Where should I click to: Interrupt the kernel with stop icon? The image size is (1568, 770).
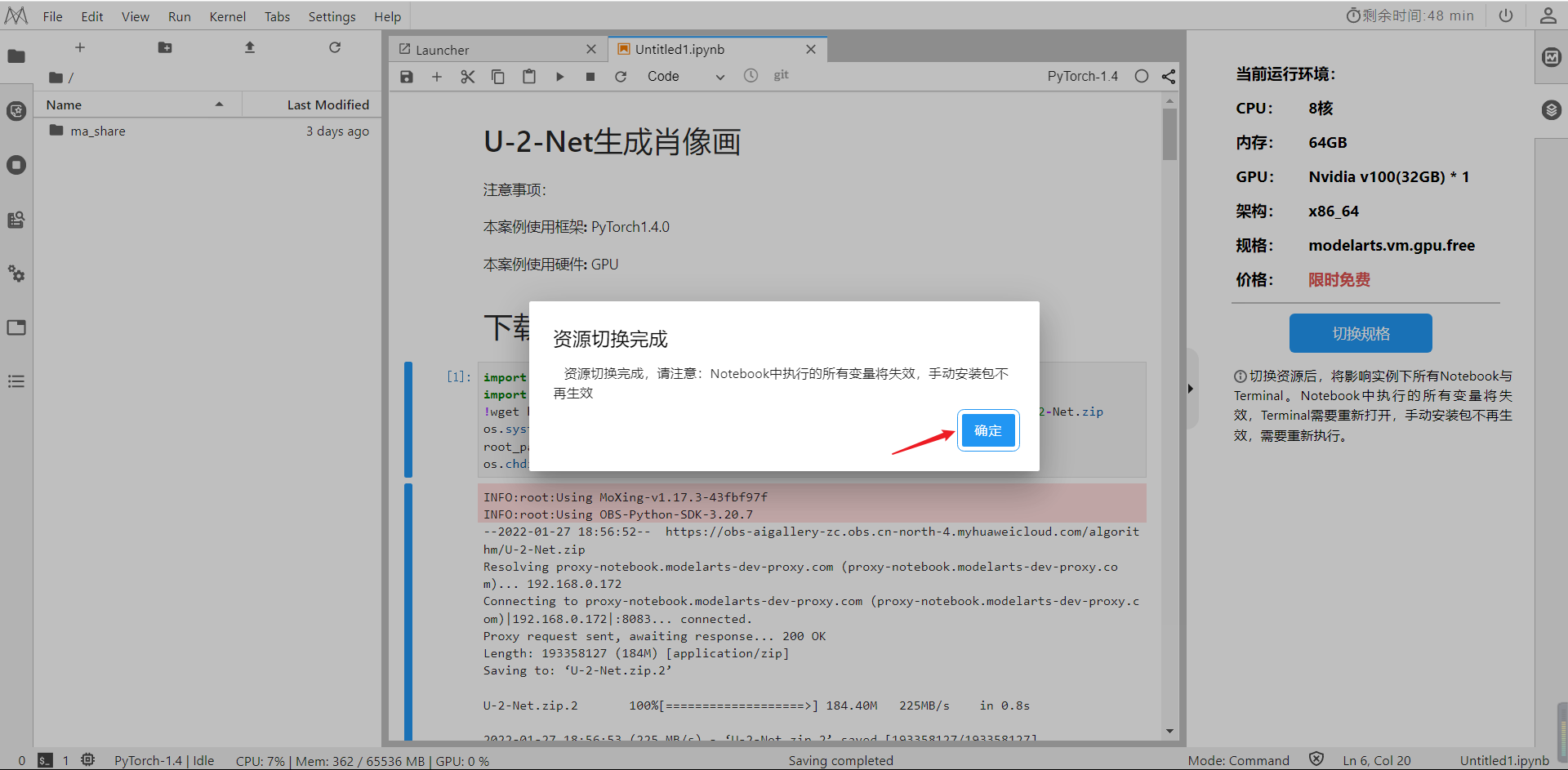[x=590, y=76]
